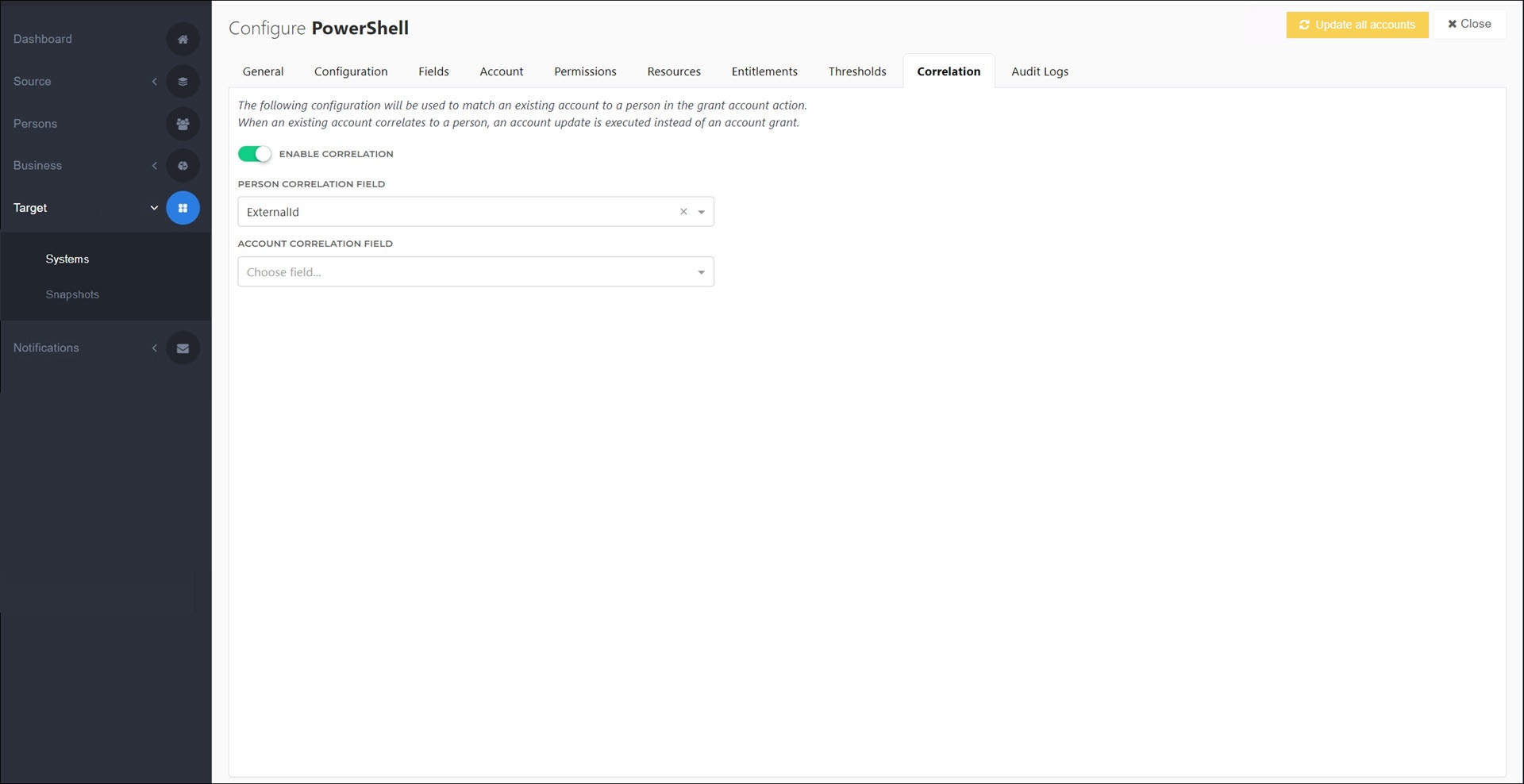Click the Business round icon

(183, 166)
